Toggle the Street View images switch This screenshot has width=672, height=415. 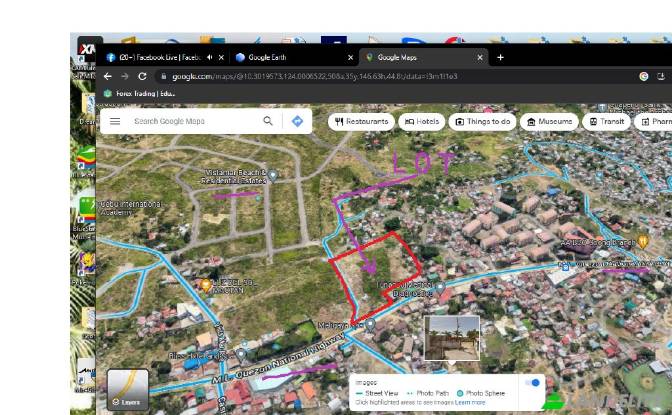pyautogui.click(x=533, y=383)
